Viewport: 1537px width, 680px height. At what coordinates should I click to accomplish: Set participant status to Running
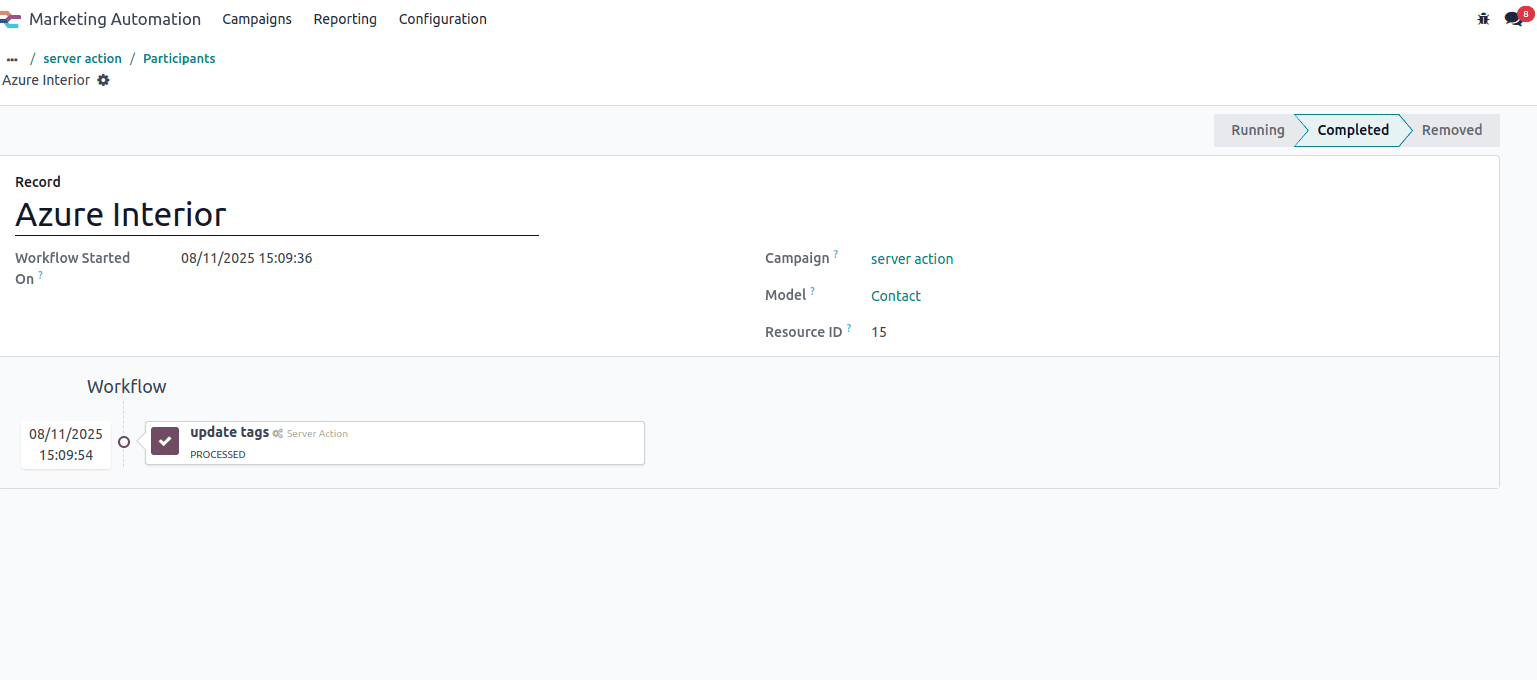click(x=1257, y=130)
